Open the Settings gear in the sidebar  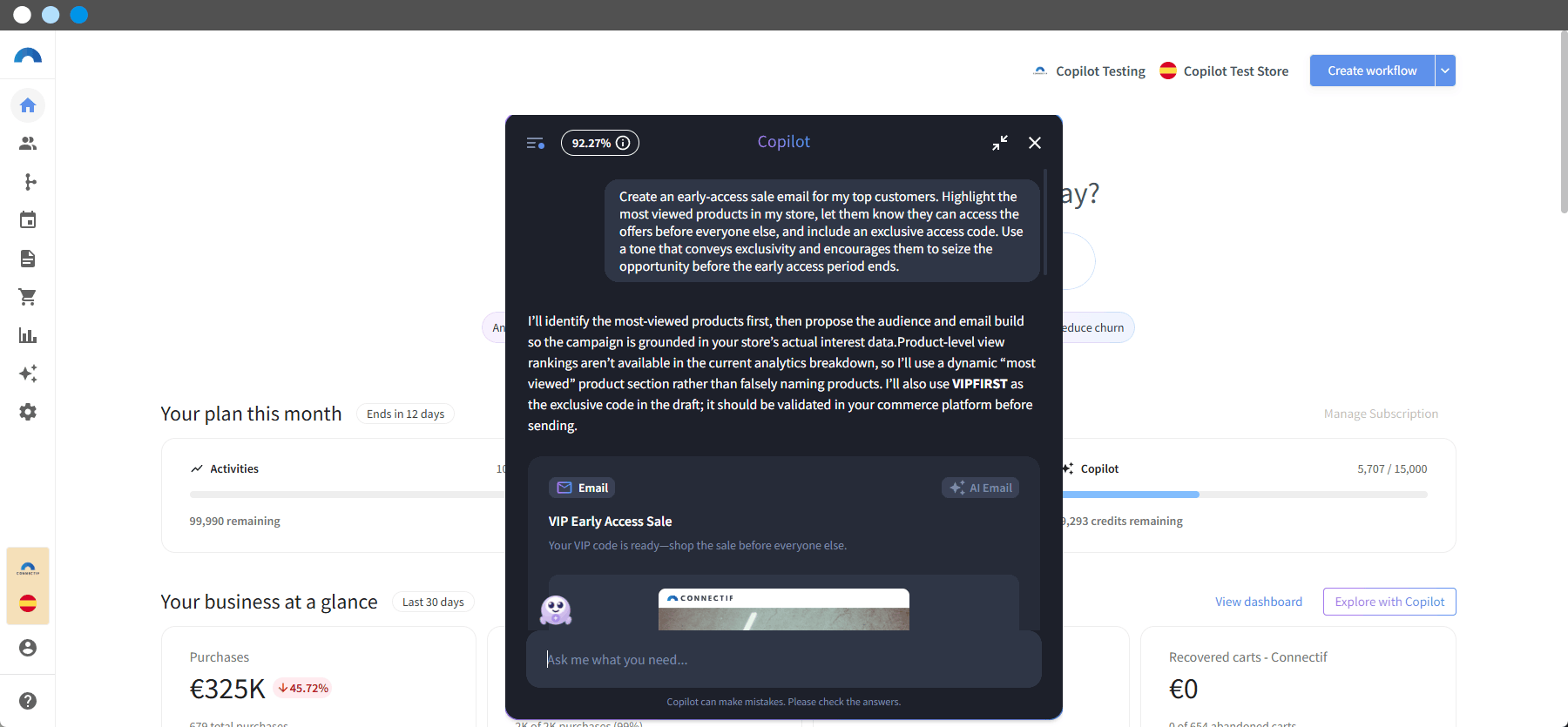point(28,412)
